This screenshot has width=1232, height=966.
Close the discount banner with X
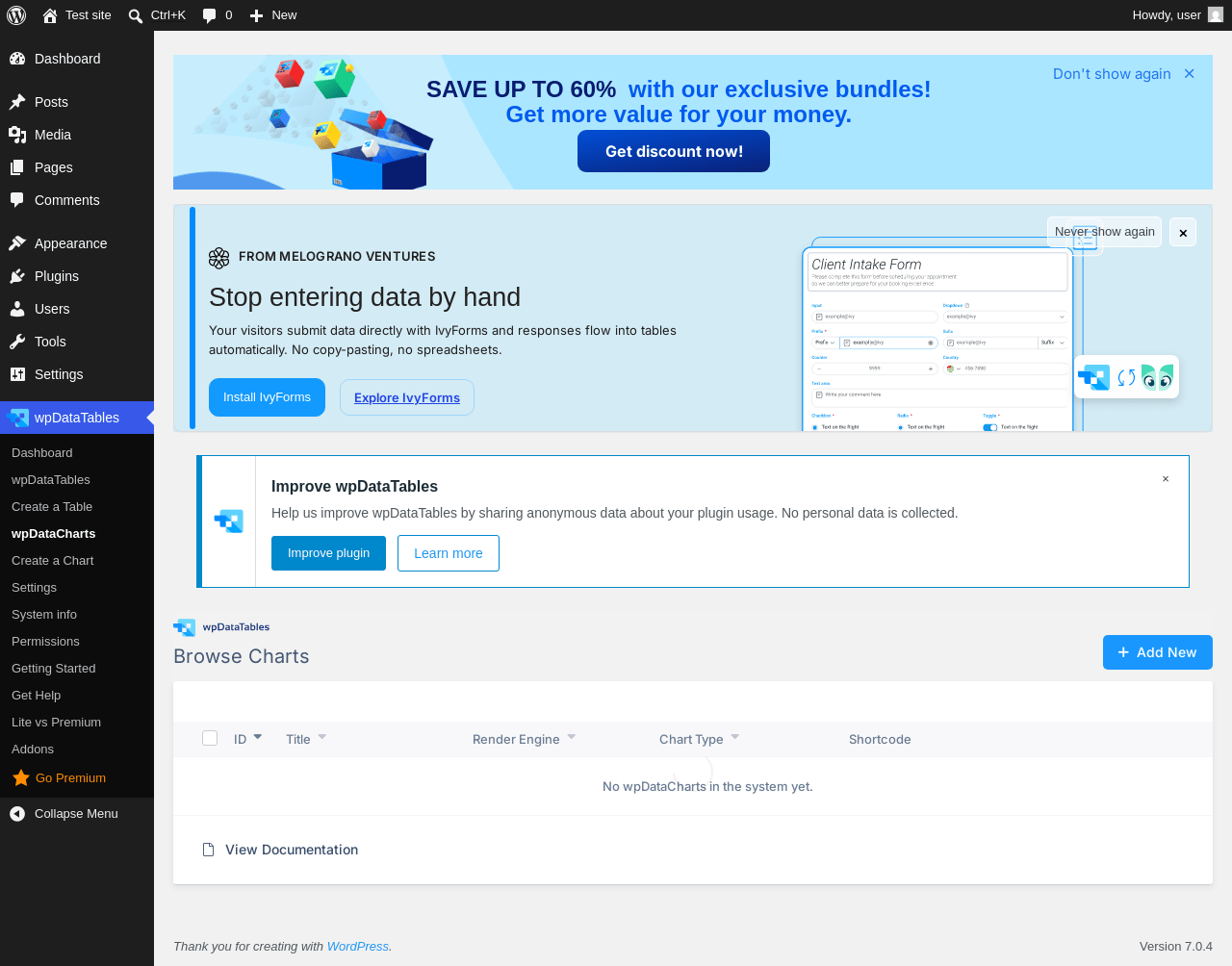point(1190,74)
